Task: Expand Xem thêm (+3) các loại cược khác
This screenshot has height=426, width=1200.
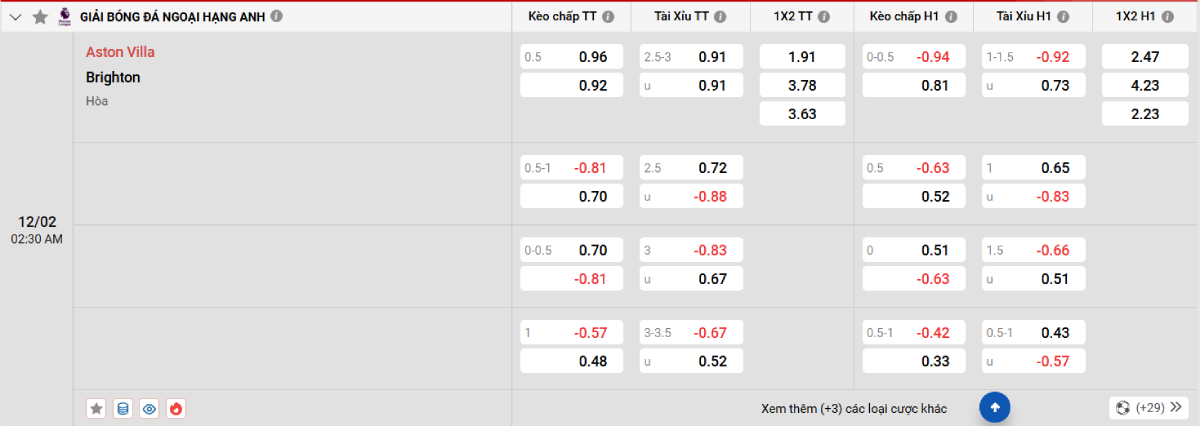Action: coord(853,408)
